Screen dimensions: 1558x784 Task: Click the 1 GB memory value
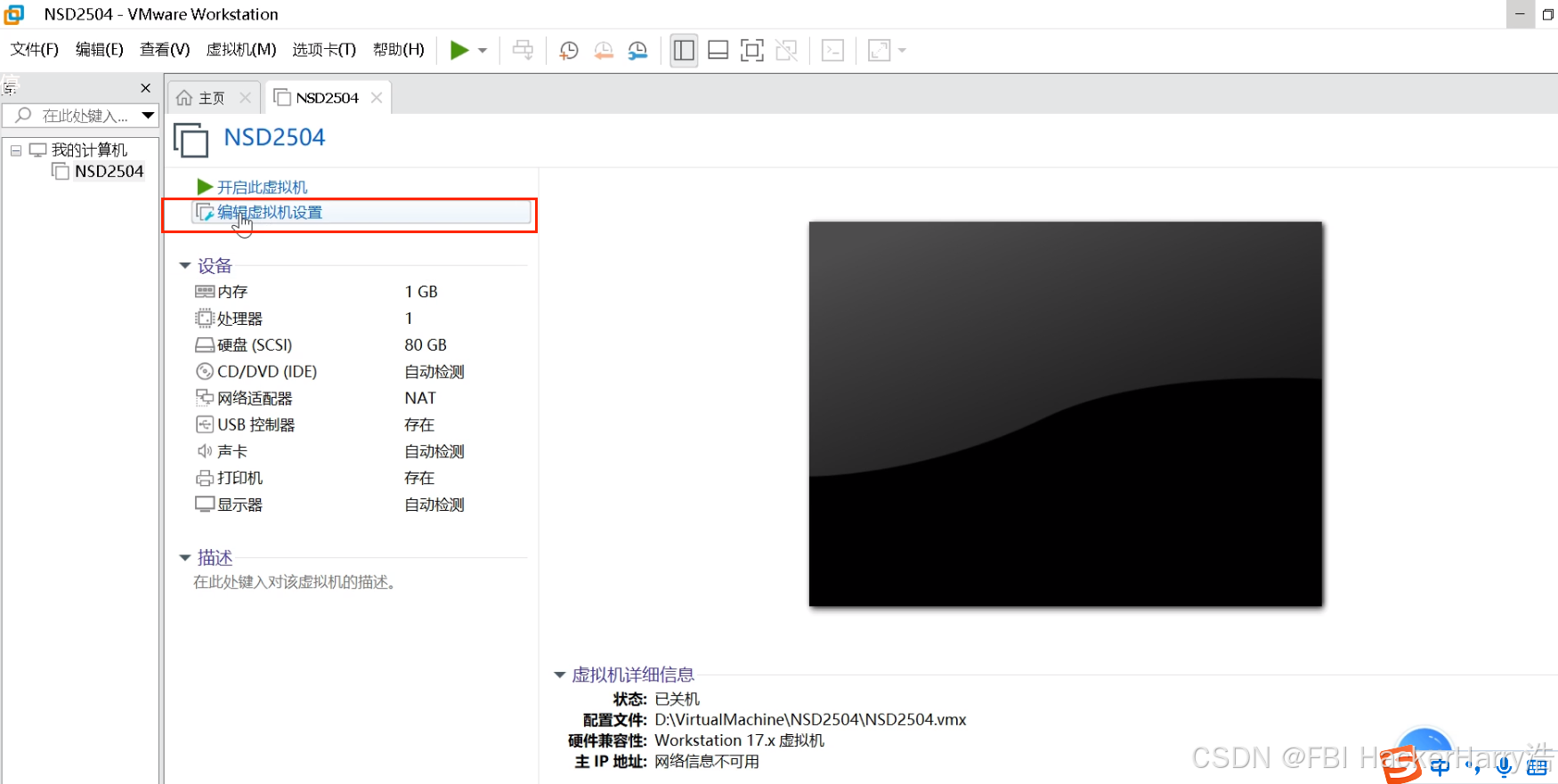click(x=421, y=292)
